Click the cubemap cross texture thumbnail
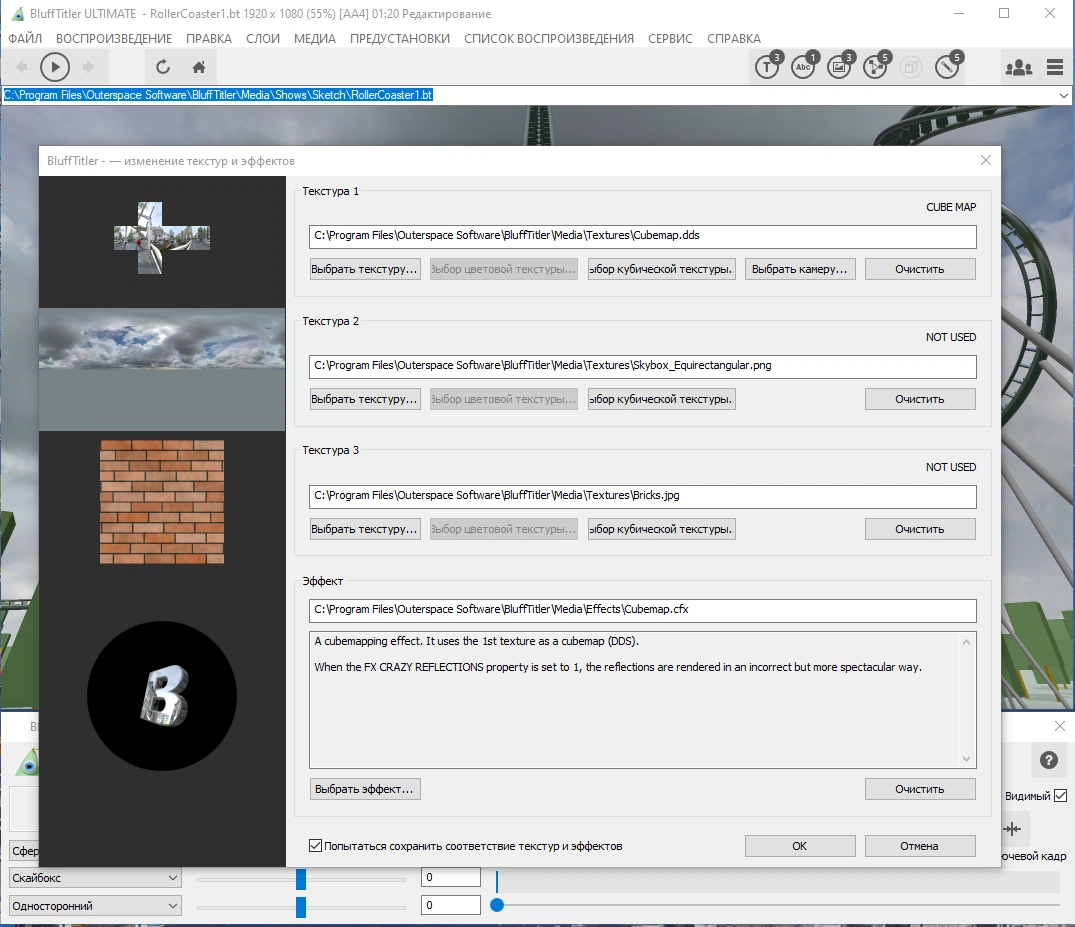Screen dimensions: 1075x927 [162, 238]
